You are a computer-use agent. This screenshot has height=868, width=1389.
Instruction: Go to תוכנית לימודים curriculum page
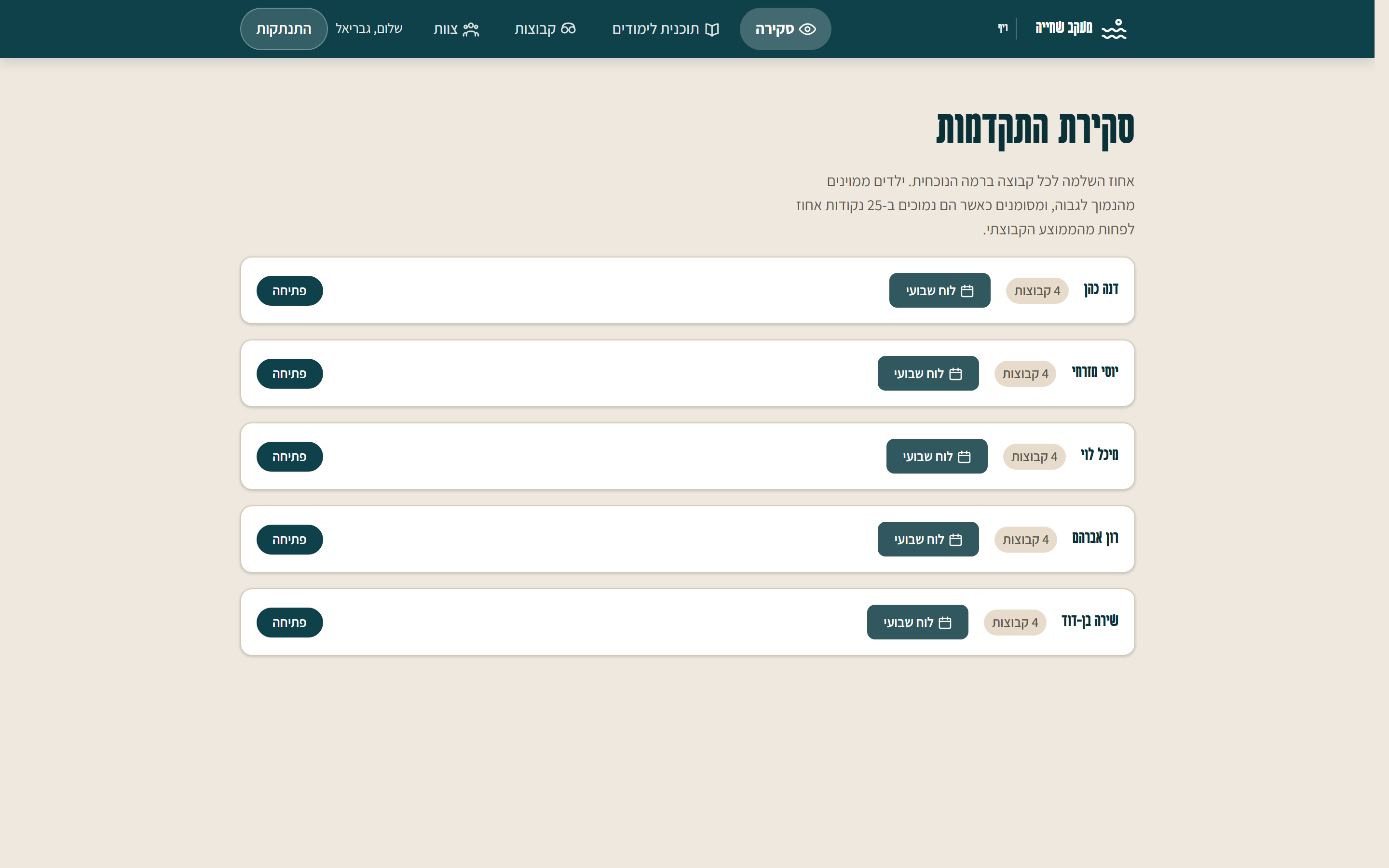click(x=665, y=29)
